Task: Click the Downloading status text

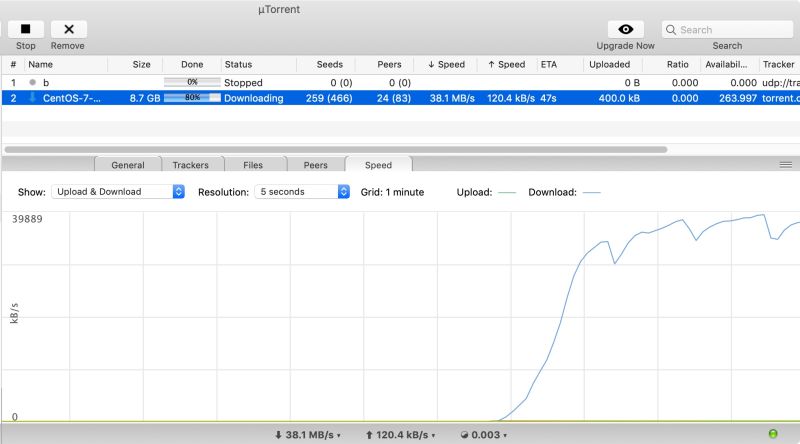Action: [254, 98]
